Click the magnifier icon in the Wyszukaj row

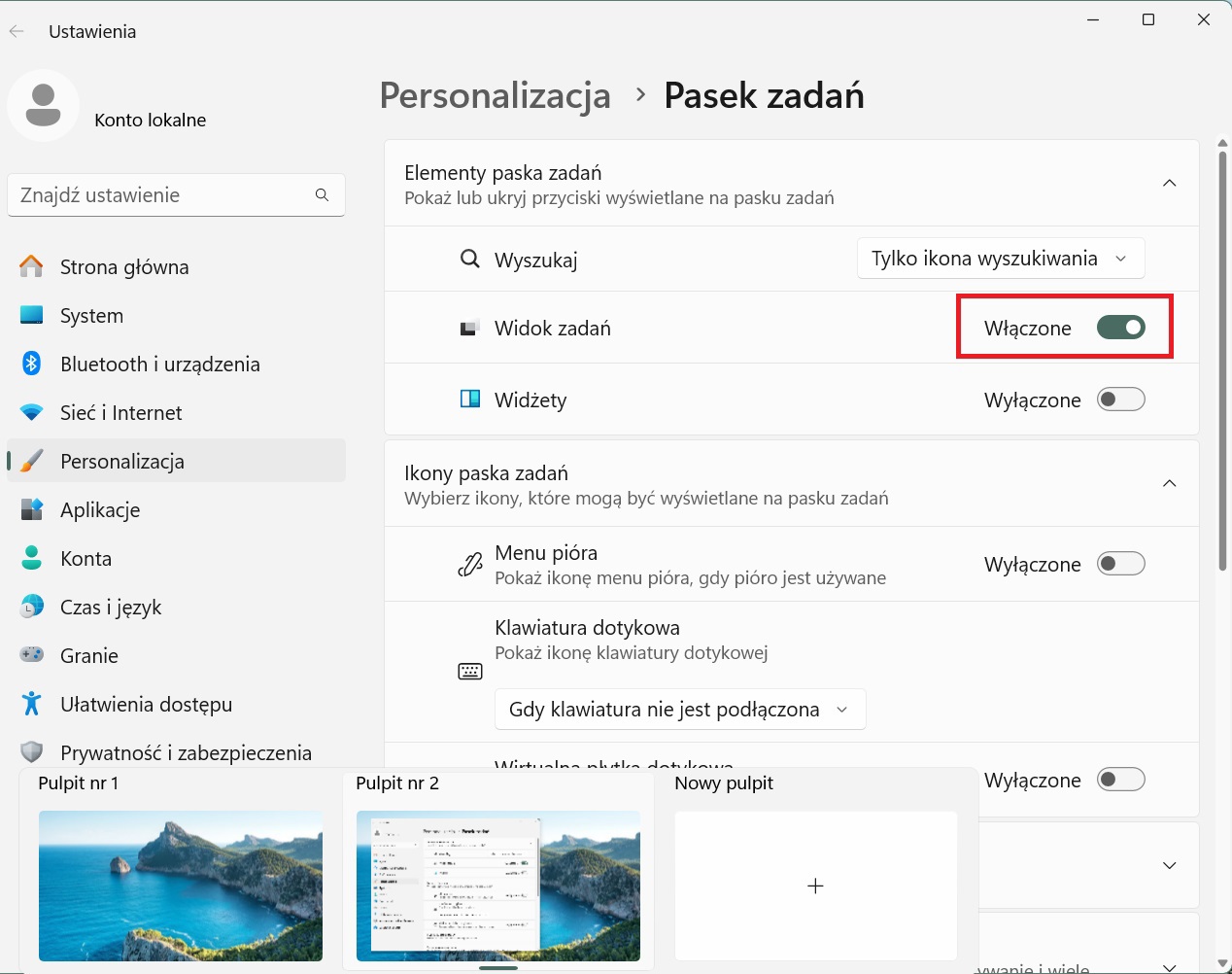470,260
